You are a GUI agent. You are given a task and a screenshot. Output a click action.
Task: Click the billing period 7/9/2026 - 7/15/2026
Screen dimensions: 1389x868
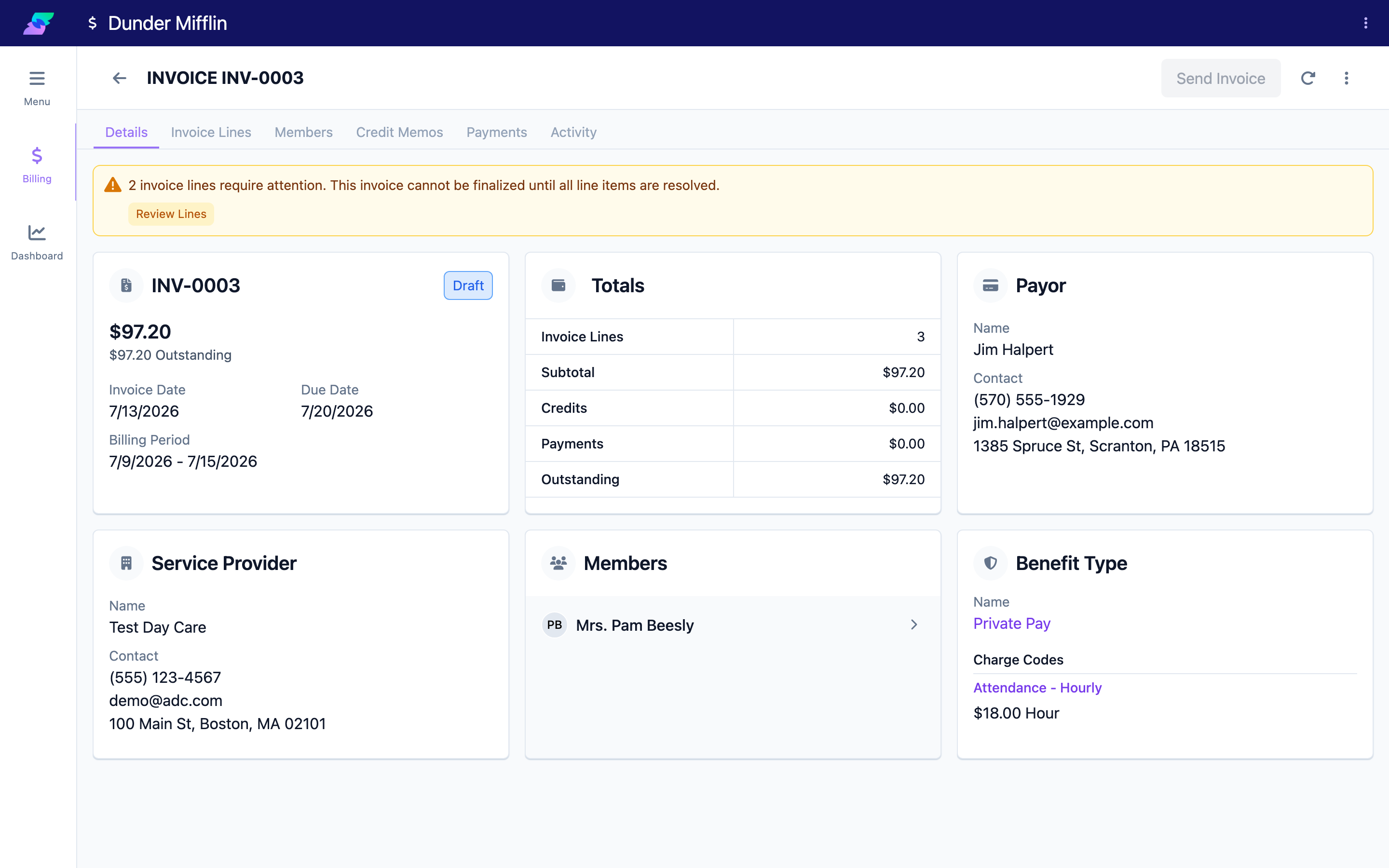183,461
